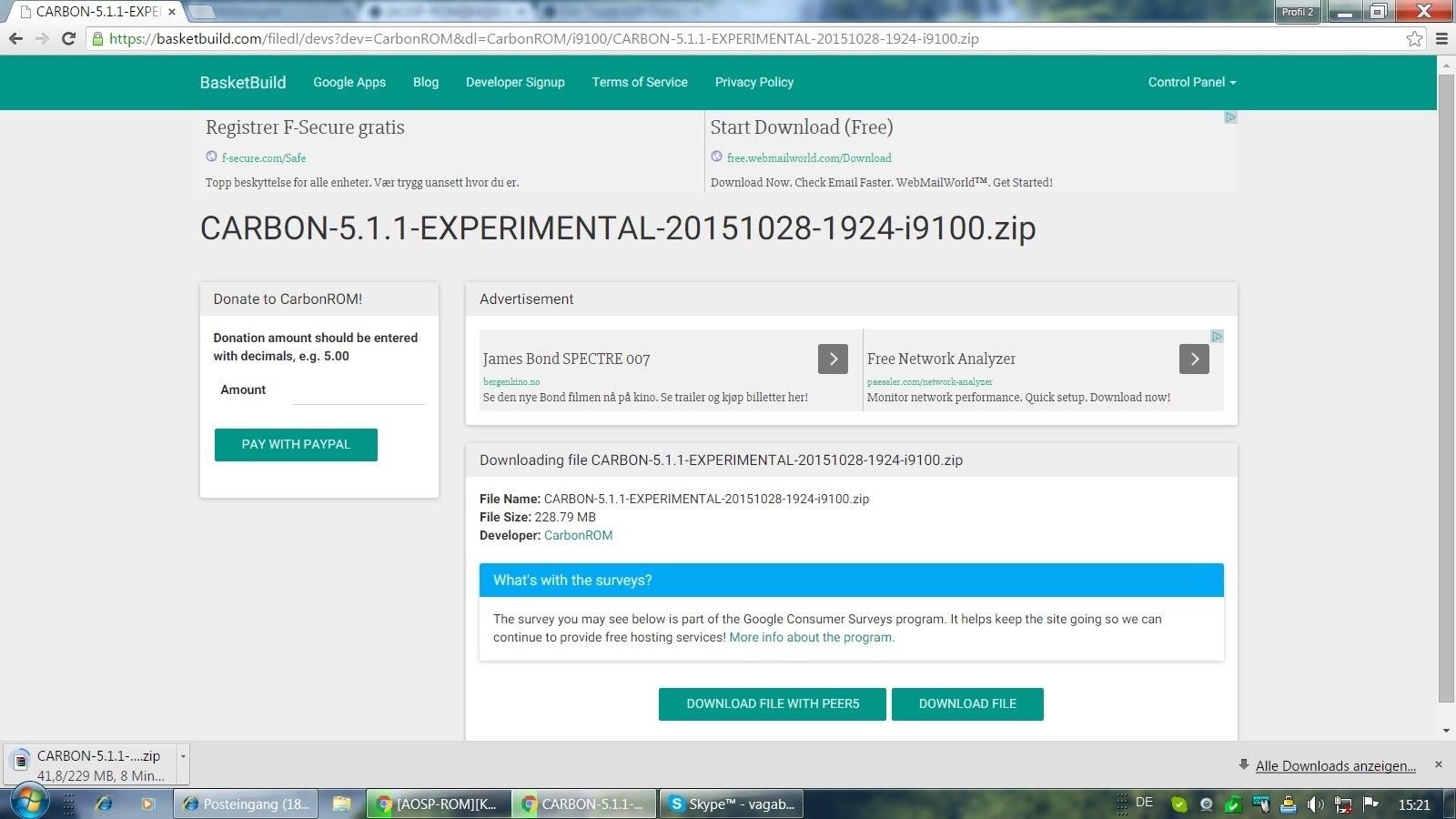Click the arrow button for Free Network Analyzer ad
The image size is (1456, 819).
[1194, 359]
